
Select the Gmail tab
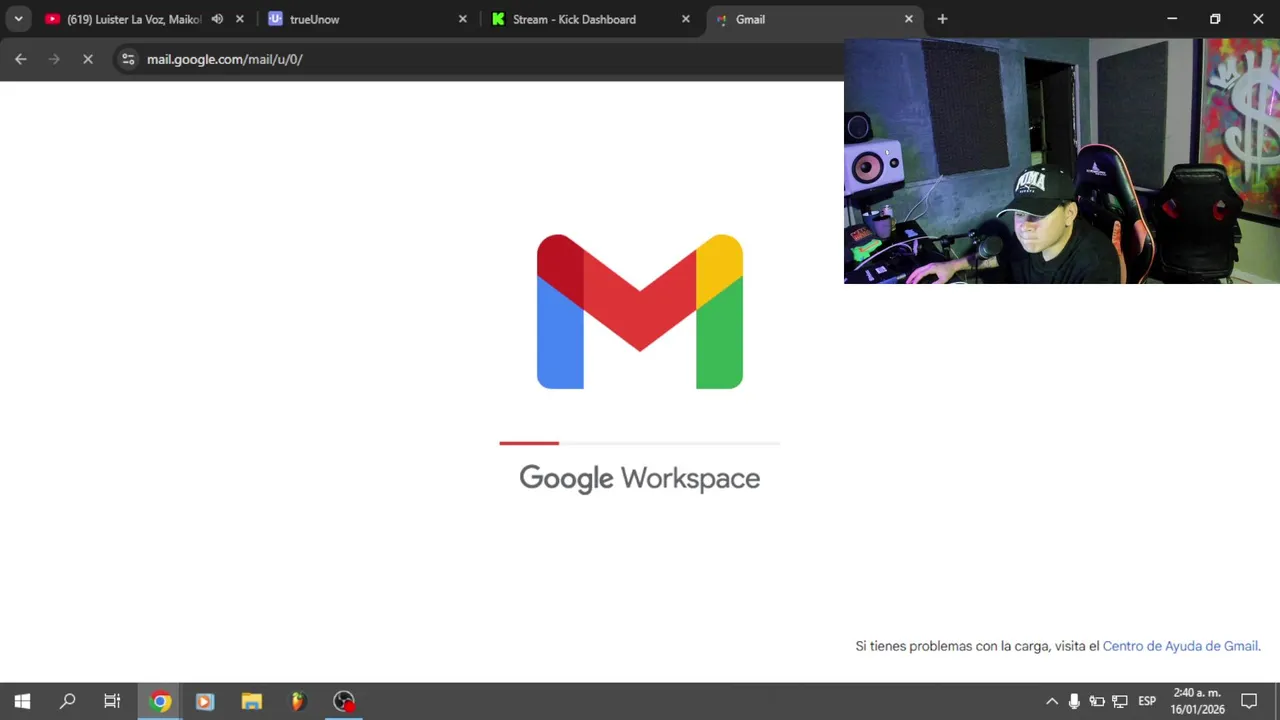pyautogui.click(x=814, y=19)
